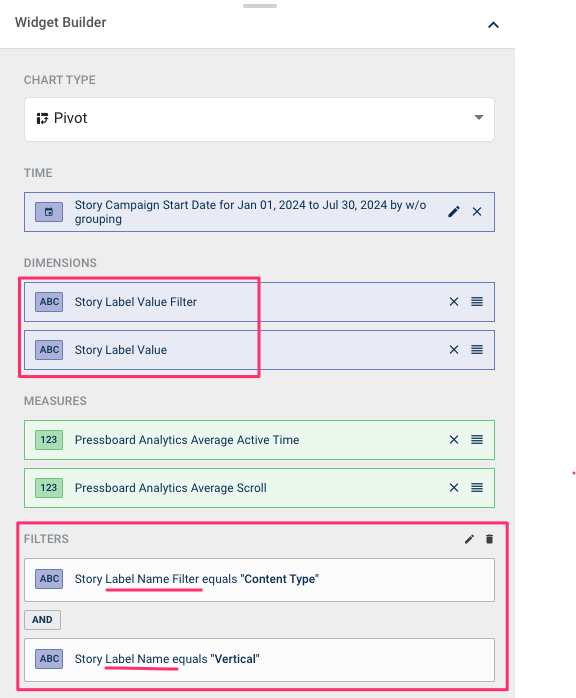Click ABC icon of Vertical filter

click(x=49, y=659)
